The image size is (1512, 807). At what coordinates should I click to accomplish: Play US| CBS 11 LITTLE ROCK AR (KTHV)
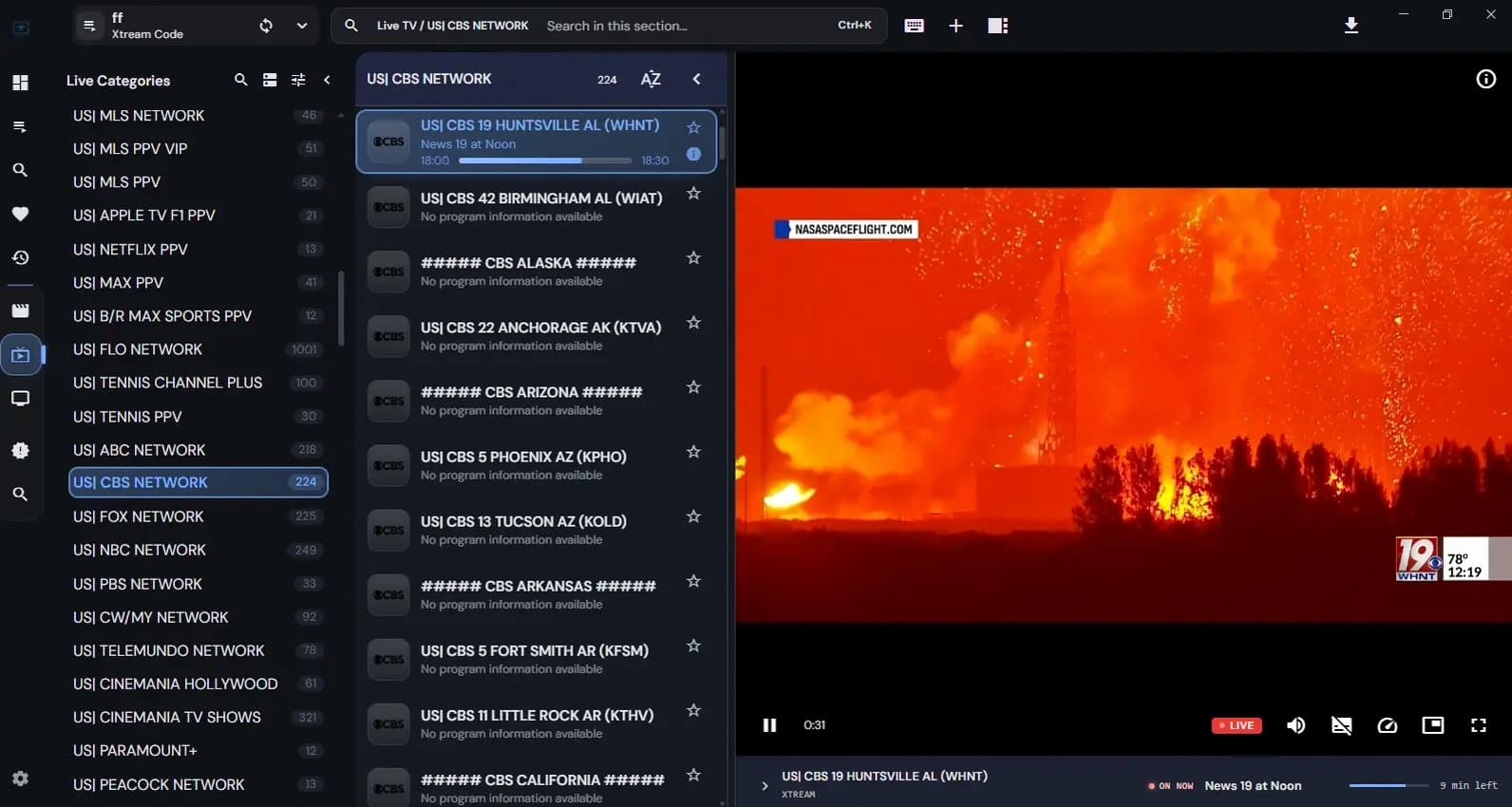pyautogui.click(x=538, y=723)
